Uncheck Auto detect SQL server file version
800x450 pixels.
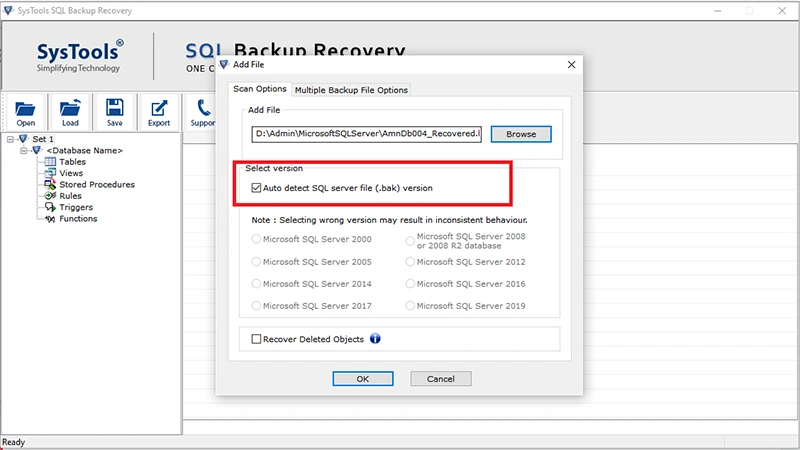coord(256,188)
